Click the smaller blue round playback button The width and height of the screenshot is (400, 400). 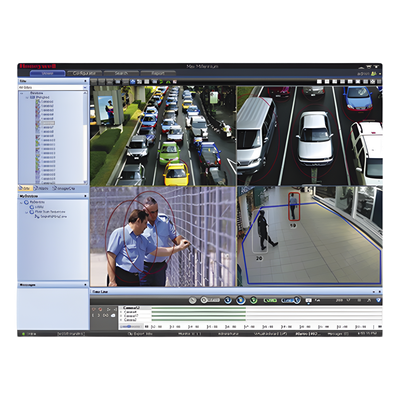(228, 300)
